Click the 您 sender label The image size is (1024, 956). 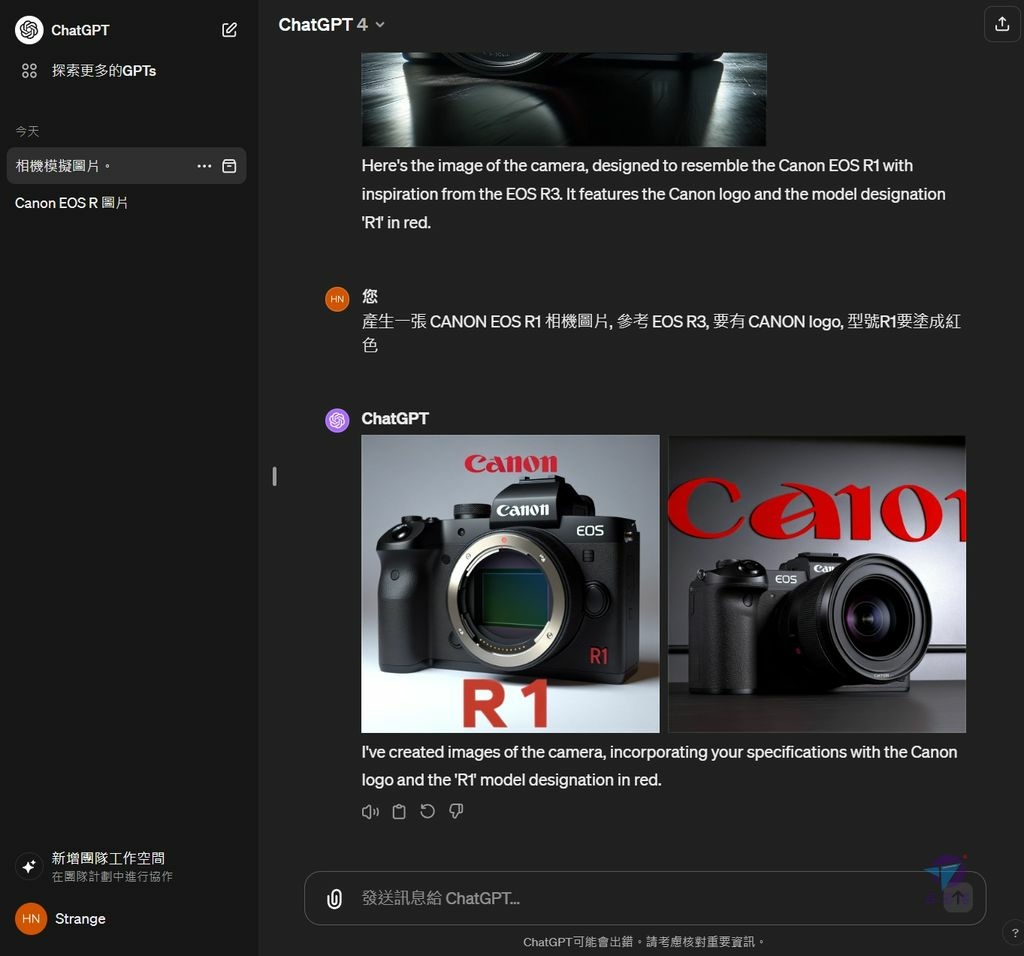tap(370, 296)
